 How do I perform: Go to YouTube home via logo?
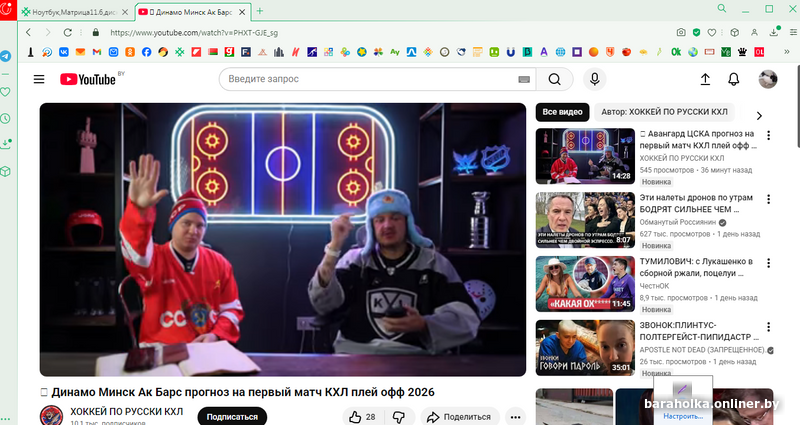[x=88, y=79]
